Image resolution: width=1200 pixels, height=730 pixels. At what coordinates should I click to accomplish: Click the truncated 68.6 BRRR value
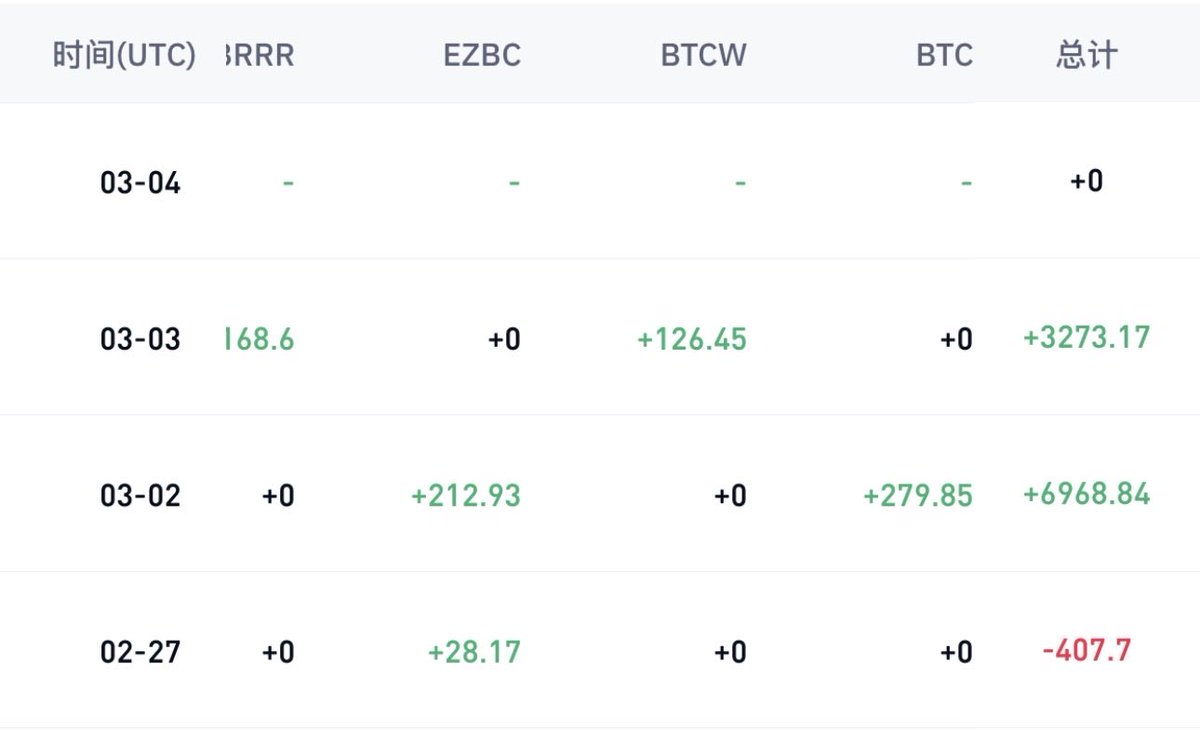click(x=262, y=339)
